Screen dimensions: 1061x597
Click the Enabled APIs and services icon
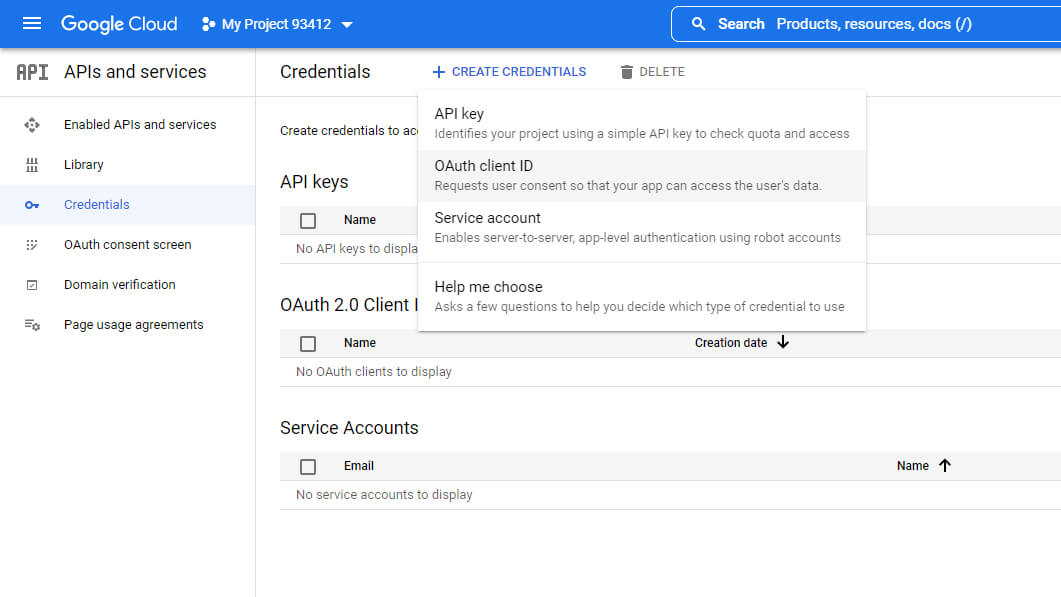[x=32, y=125]
